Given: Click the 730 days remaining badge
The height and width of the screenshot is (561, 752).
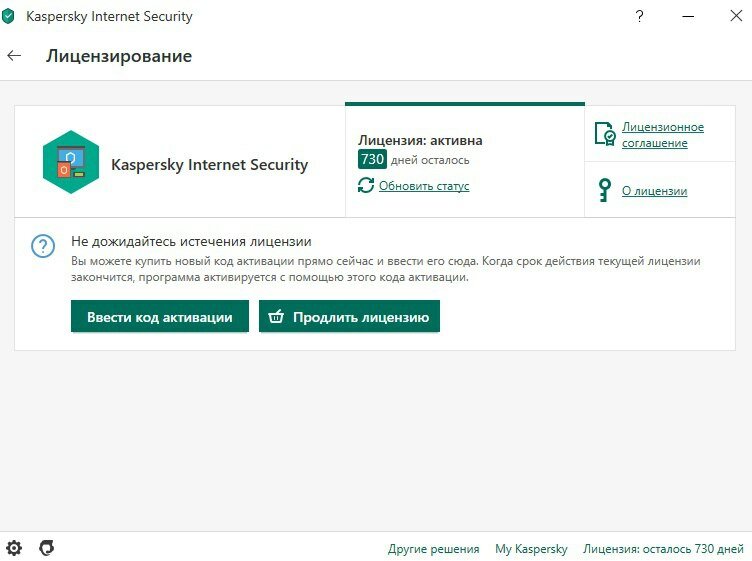Looking at the screenshot, I should 372,159.
